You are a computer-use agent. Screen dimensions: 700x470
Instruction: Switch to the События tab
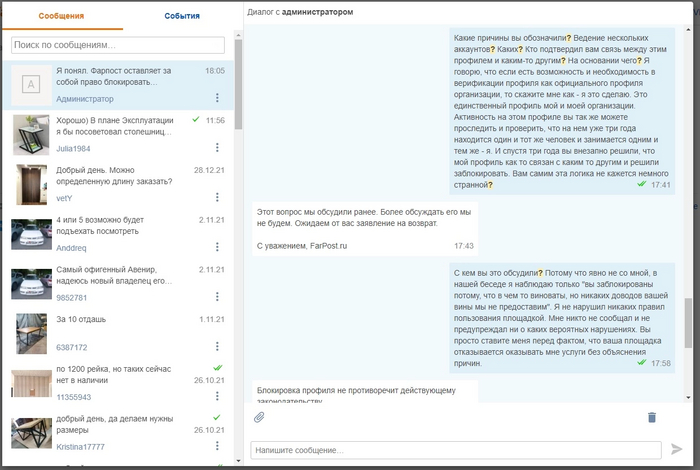click(182, 17)
